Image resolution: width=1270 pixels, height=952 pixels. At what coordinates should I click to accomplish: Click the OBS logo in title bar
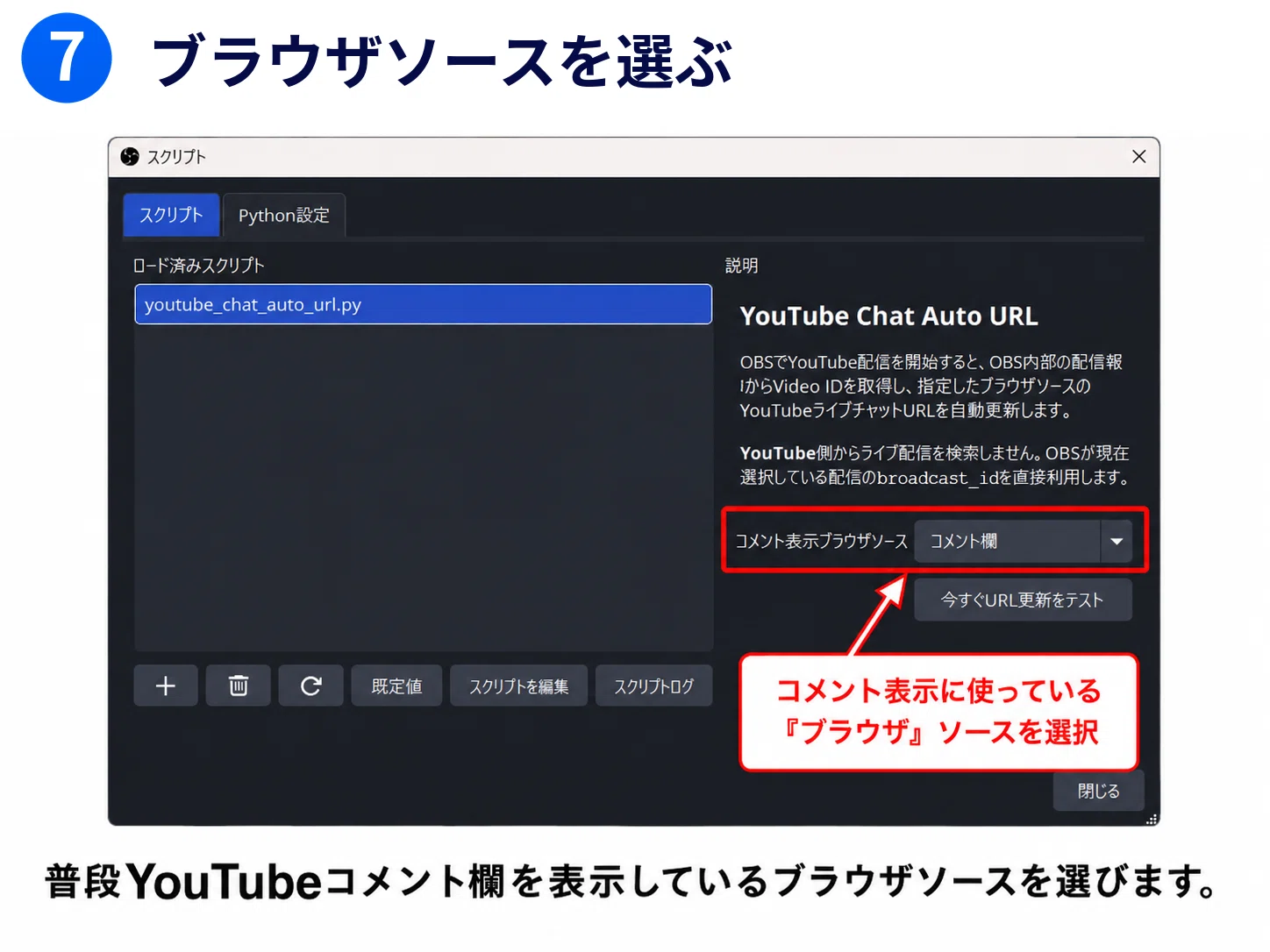(x=130, y=157)
